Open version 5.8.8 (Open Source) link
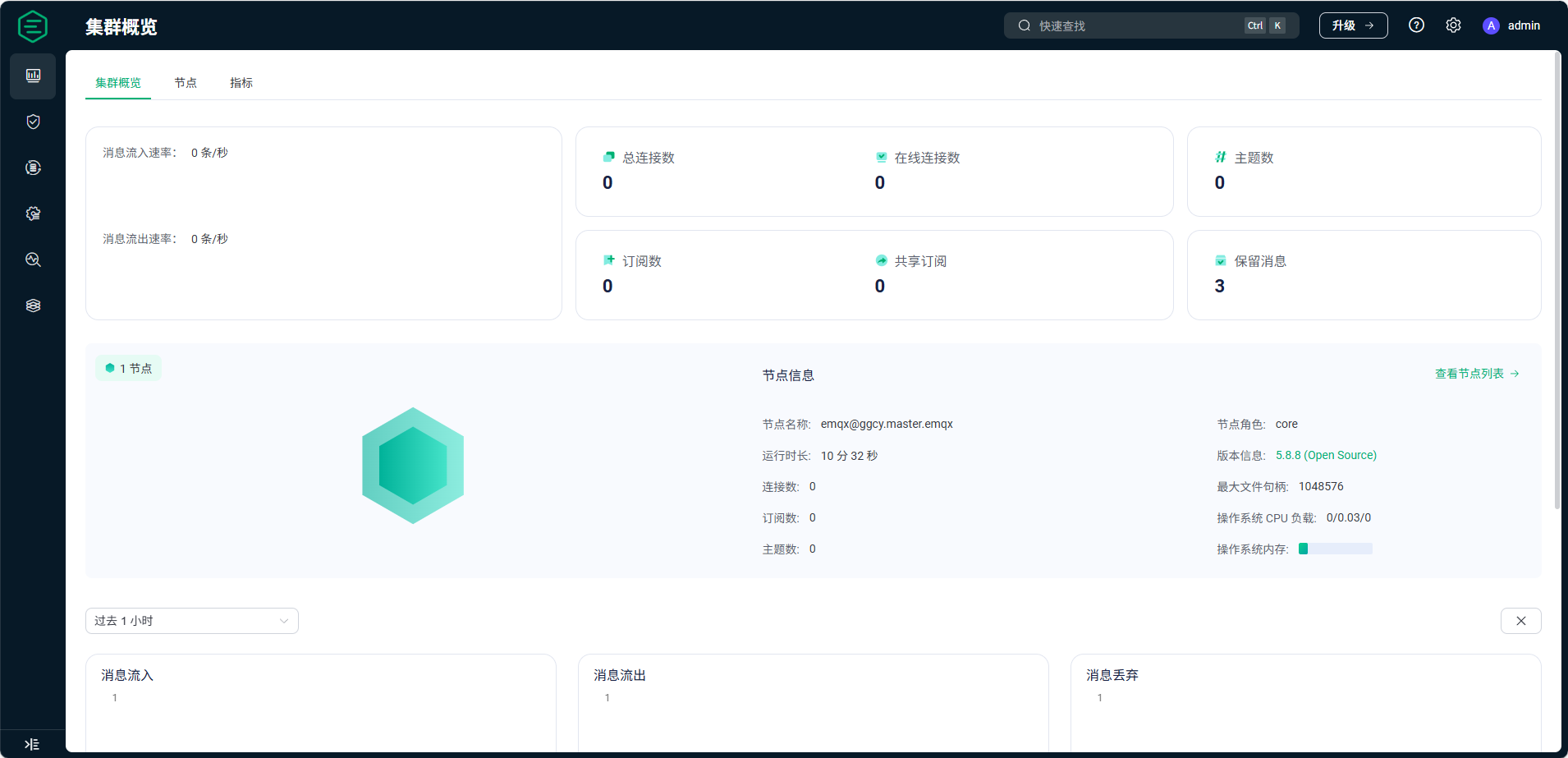 1326,455
